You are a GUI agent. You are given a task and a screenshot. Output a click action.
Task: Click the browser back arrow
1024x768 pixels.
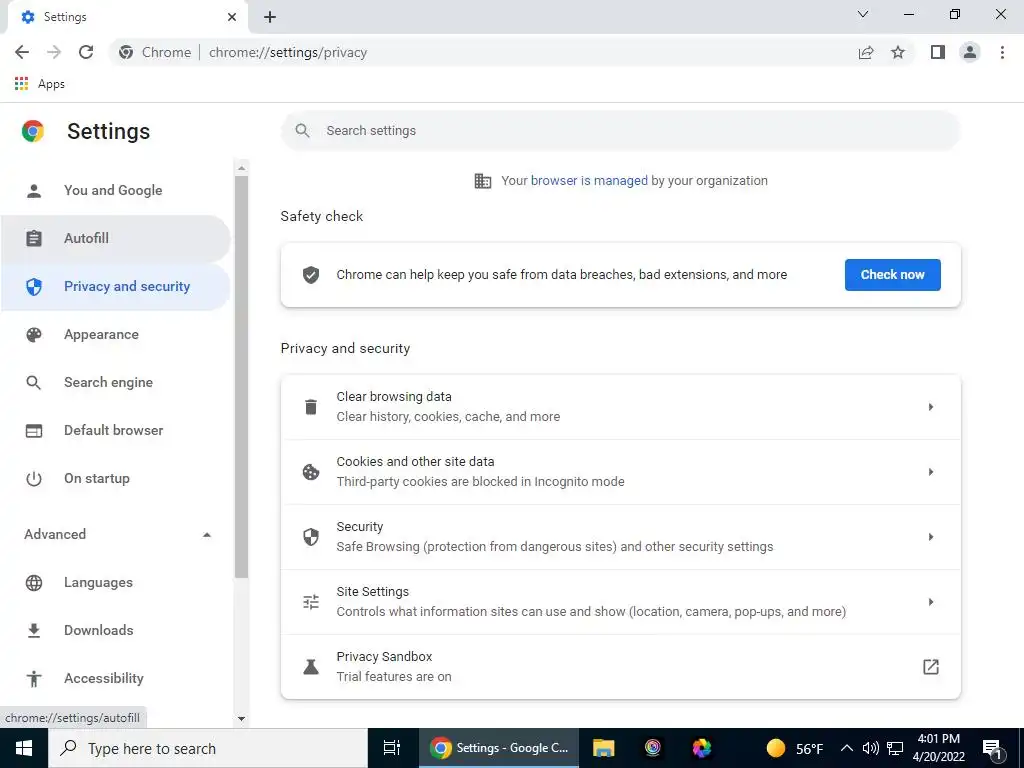[22, 52]
